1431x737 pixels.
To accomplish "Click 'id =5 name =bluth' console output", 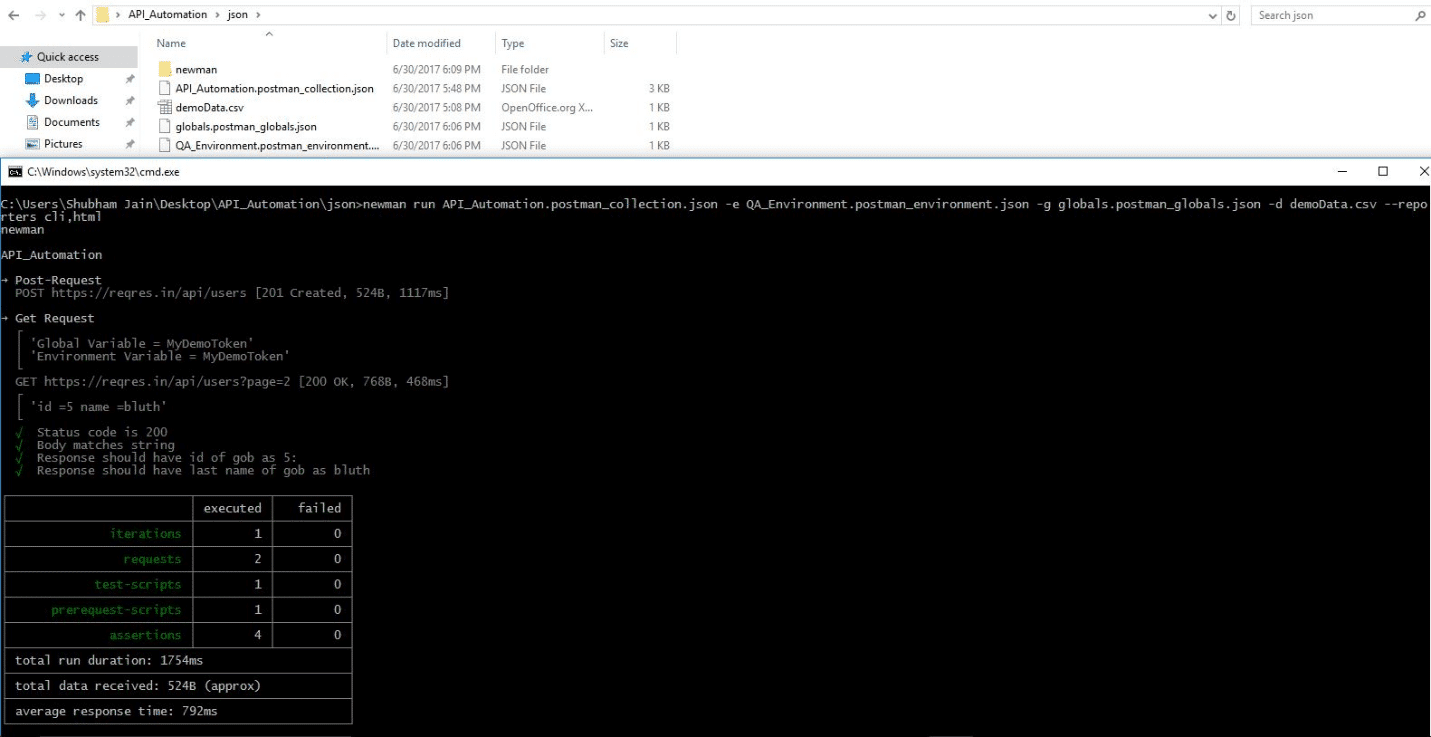I will tap(98, 407).
